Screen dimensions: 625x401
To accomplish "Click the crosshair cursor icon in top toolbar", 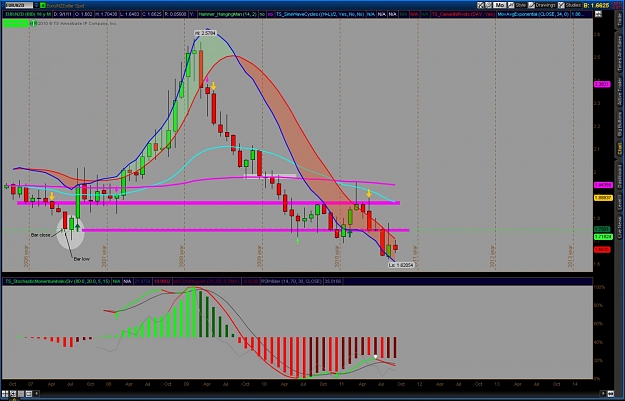I will pos(480,5).
